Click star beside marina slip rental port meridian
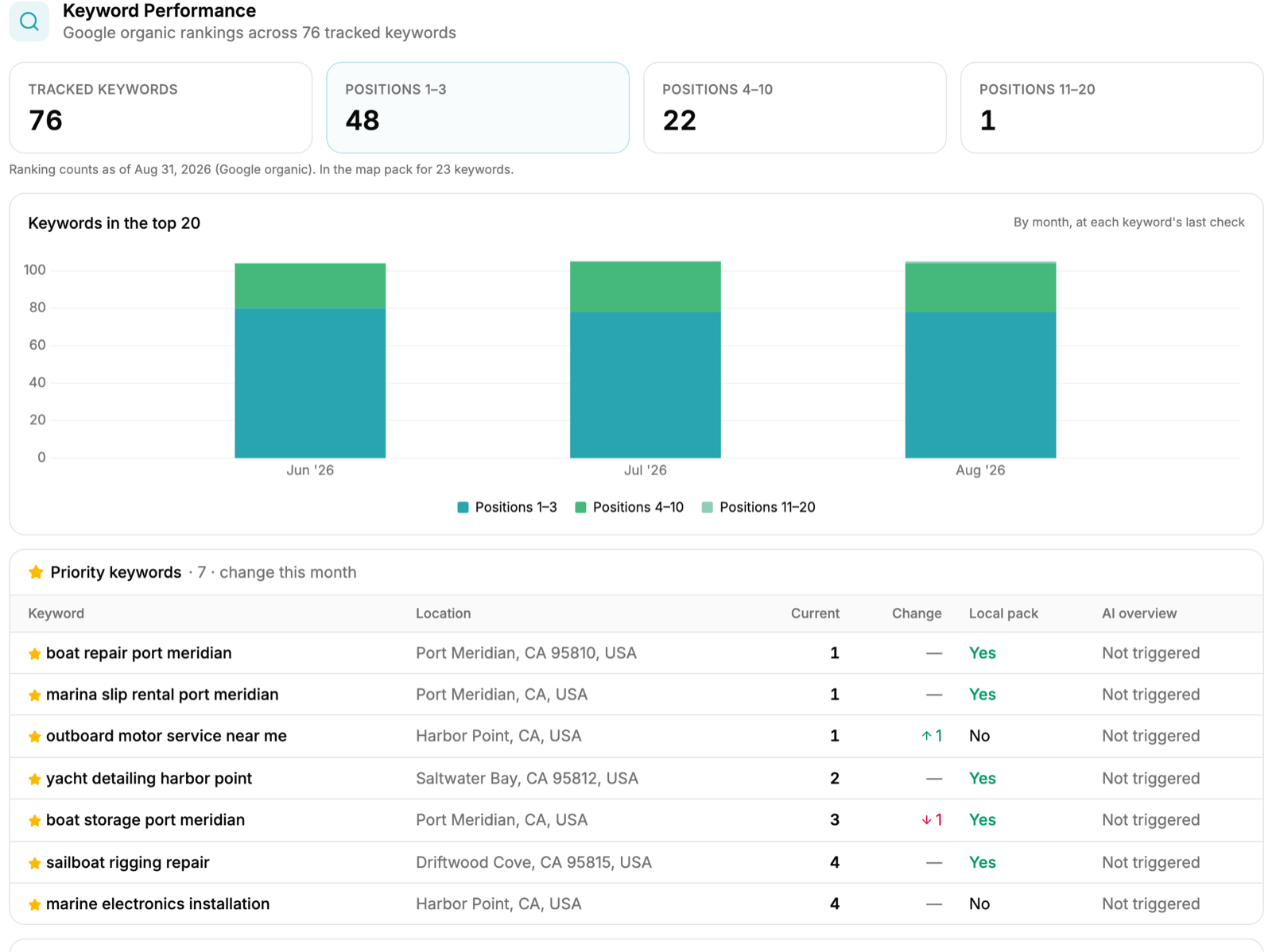The width and height of the screenshot is (1272, 952). pyautogui.click(x=35, y=695)
